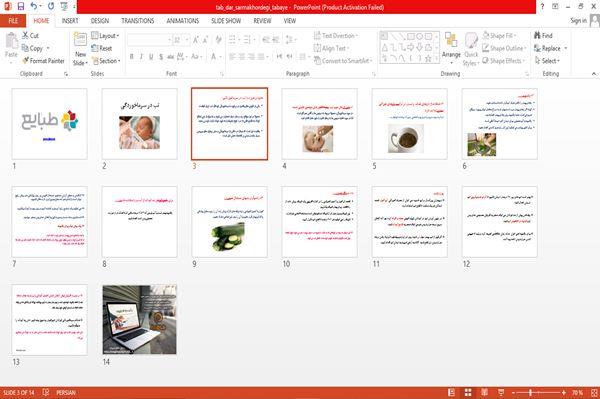Switch to Normal view icon in status bar
Viewport: 600px width, 399px height.
tap(452, 392)
